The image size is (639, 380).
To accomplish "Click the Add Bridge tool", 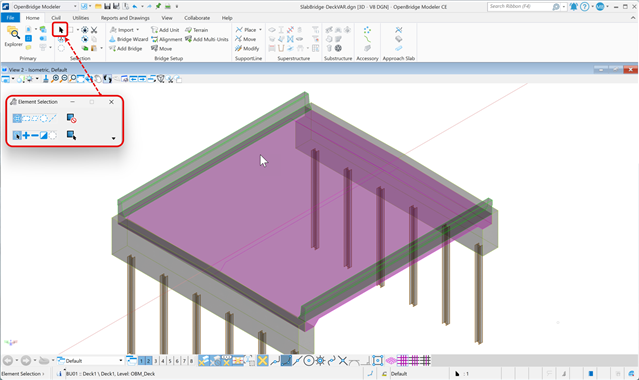I will point(126,49).
